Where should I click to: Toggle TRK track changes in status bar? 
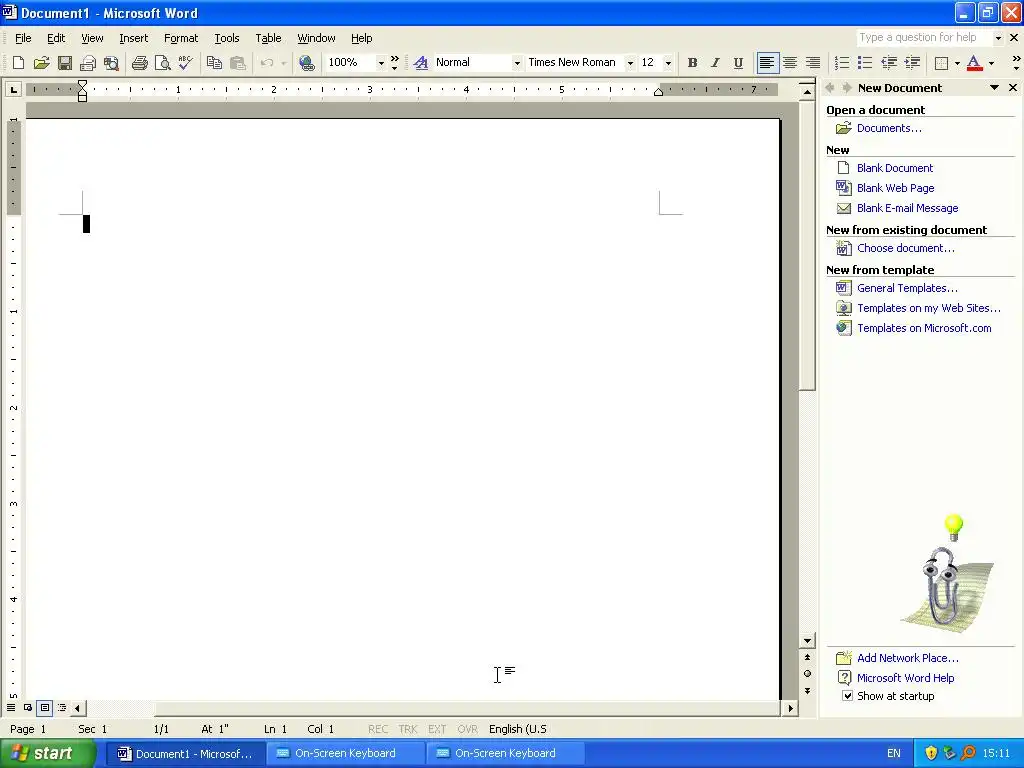[x=408, y=729]
